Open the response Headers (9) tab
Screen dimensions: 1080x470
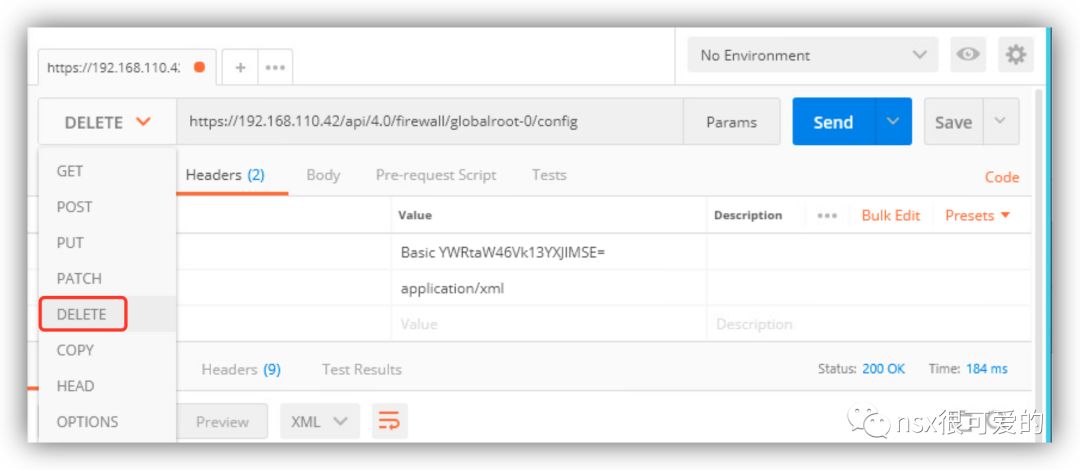241,369
